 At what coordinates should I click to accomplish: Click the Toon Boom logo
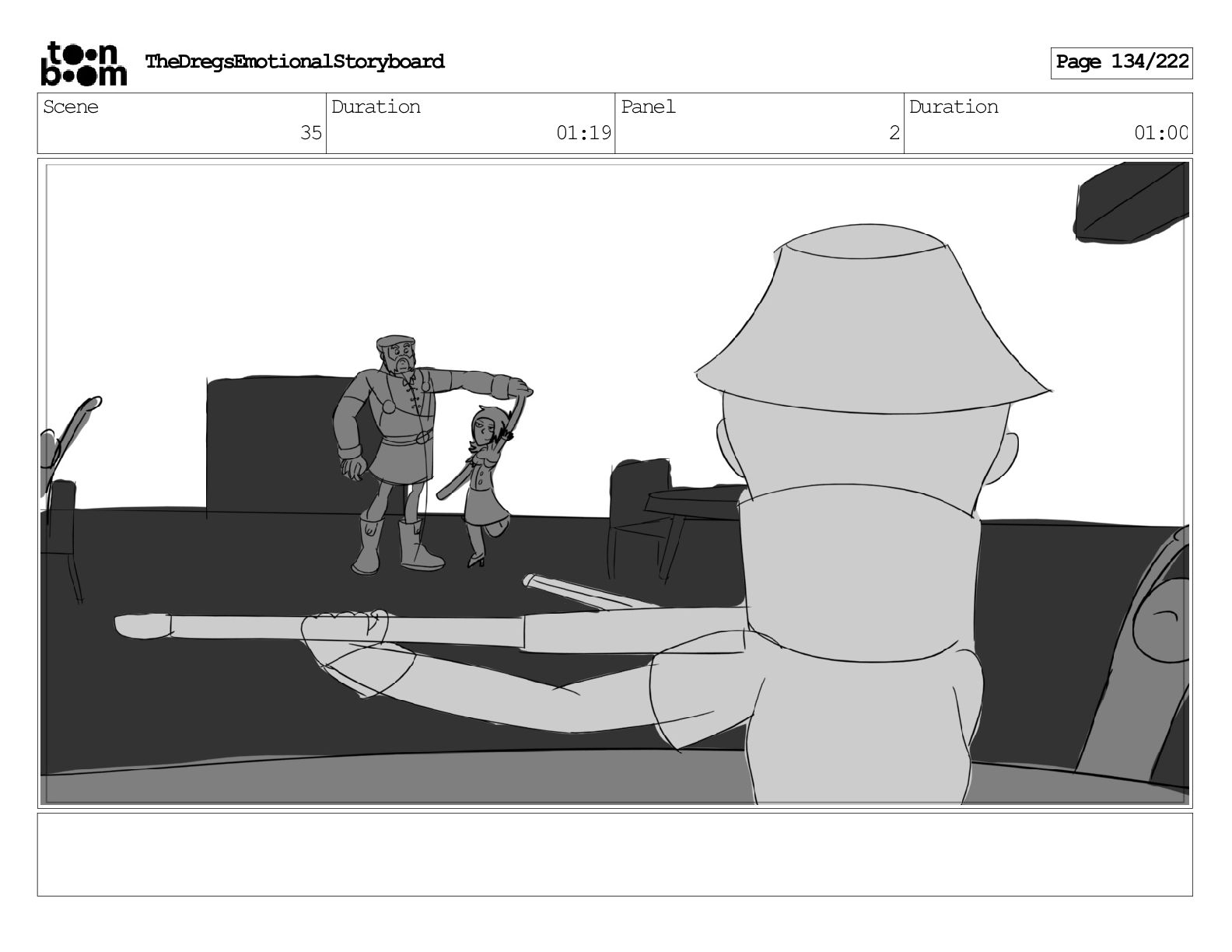click(x=83, y=63)
